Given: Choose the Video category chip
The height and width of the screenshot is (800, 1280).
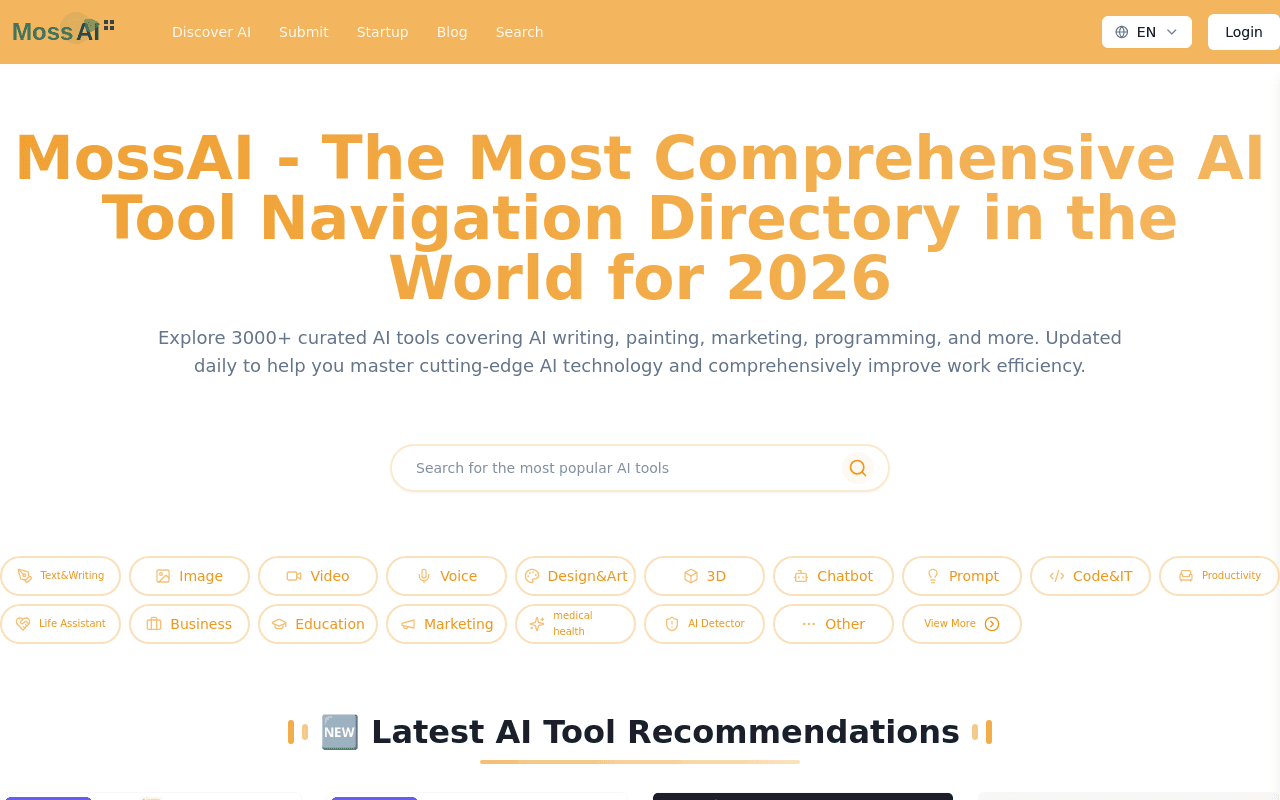Looking at the screenshot, I should 318,576.
